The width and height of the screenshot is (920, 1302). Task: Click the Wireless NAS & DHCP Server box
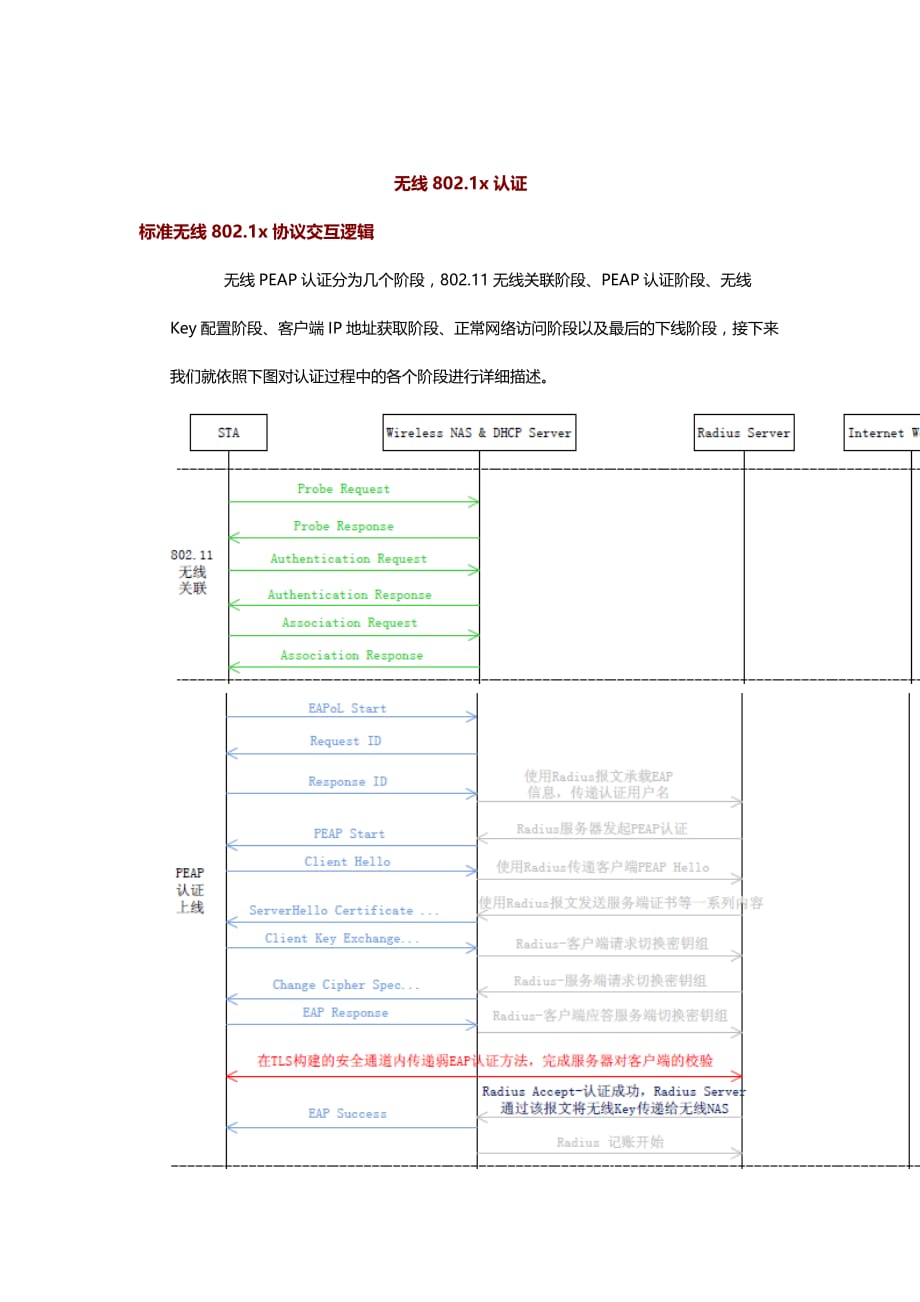(478, 433)
